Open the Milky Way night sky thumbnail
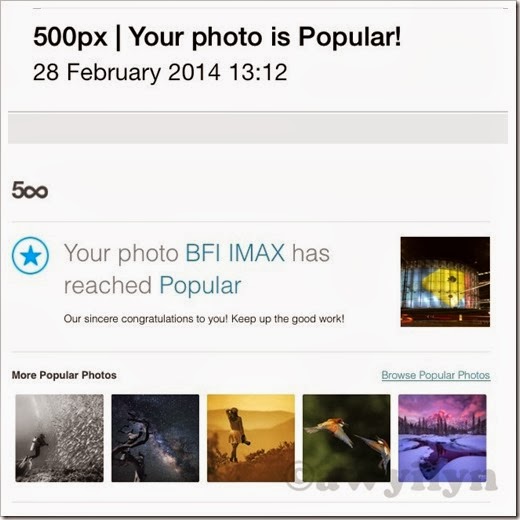The width and height of the screenshot is (520, 520). click(x=155, y=438)
